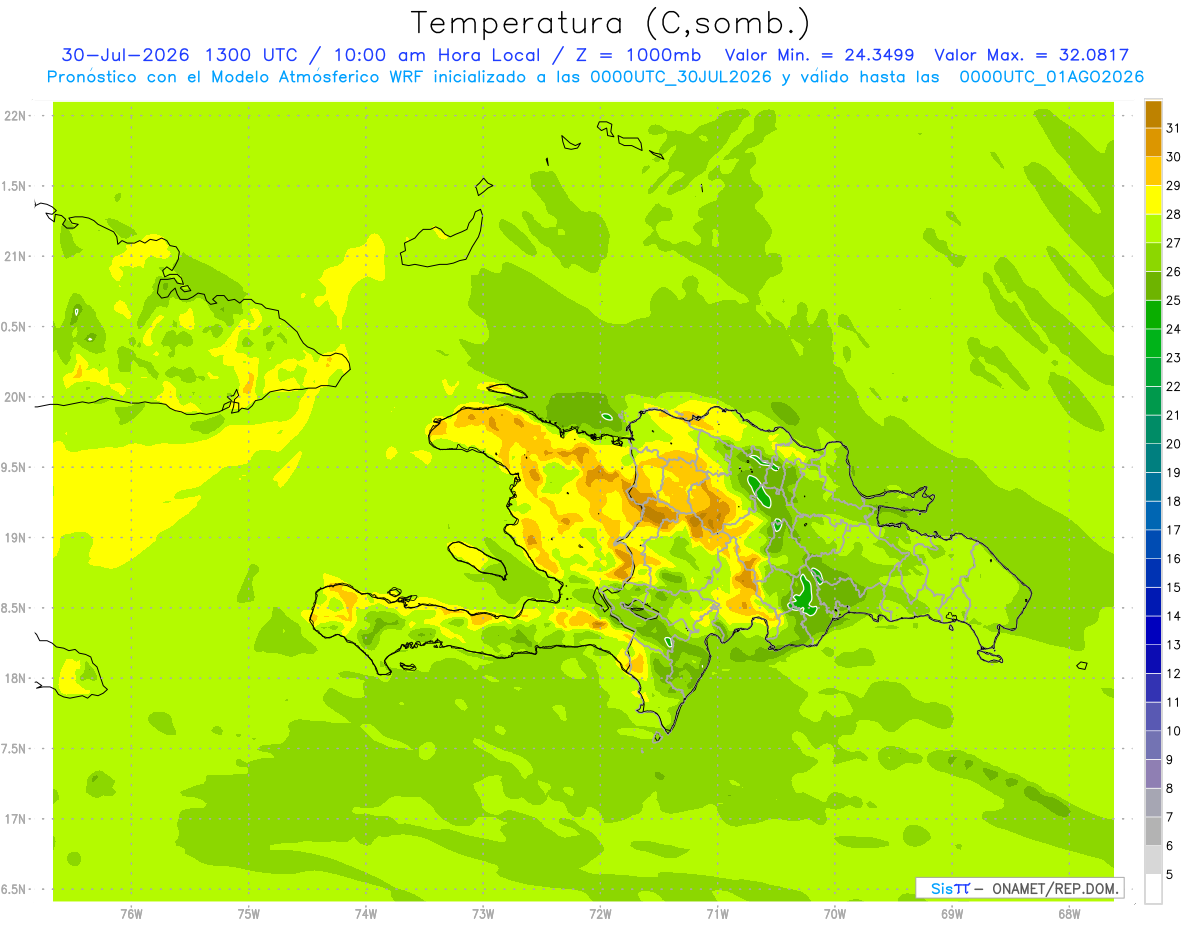Click the 71W longitude axis label
This screenshot has height=927, width=1200.
717,912
